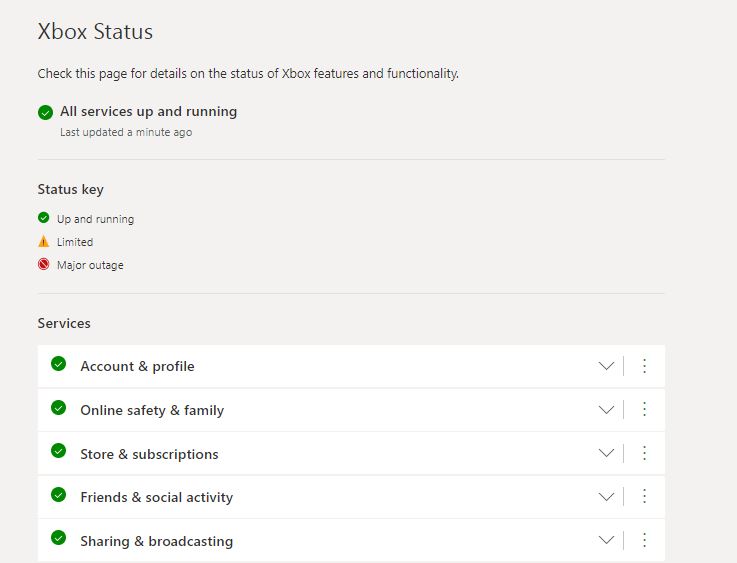737x563 pixels.
Task: Select the Friends & social activity row title
Action: coord(157,497)
